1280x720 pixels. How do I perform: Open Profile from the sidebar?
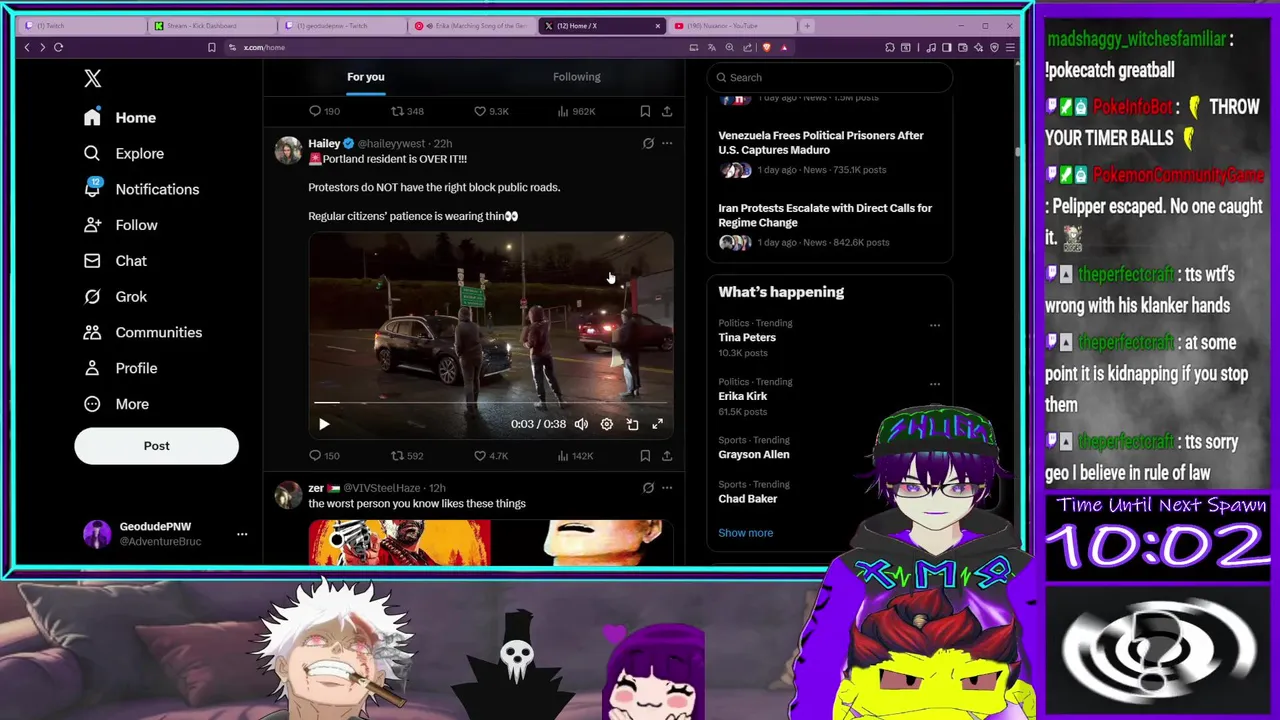pyautogui.click(x=121, y=368)
